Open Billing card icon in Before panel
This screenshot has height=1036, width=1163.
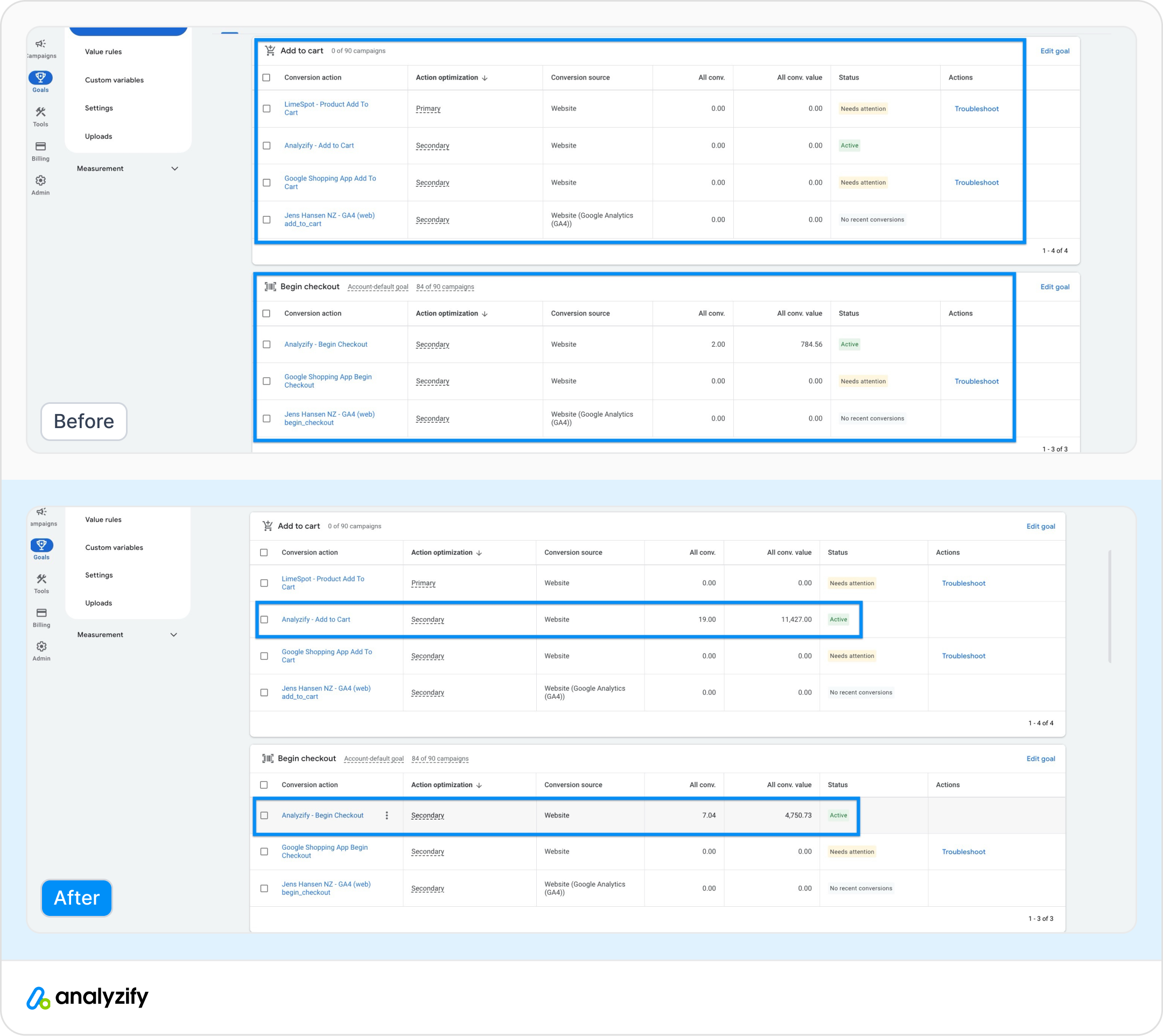pos(40,146)
